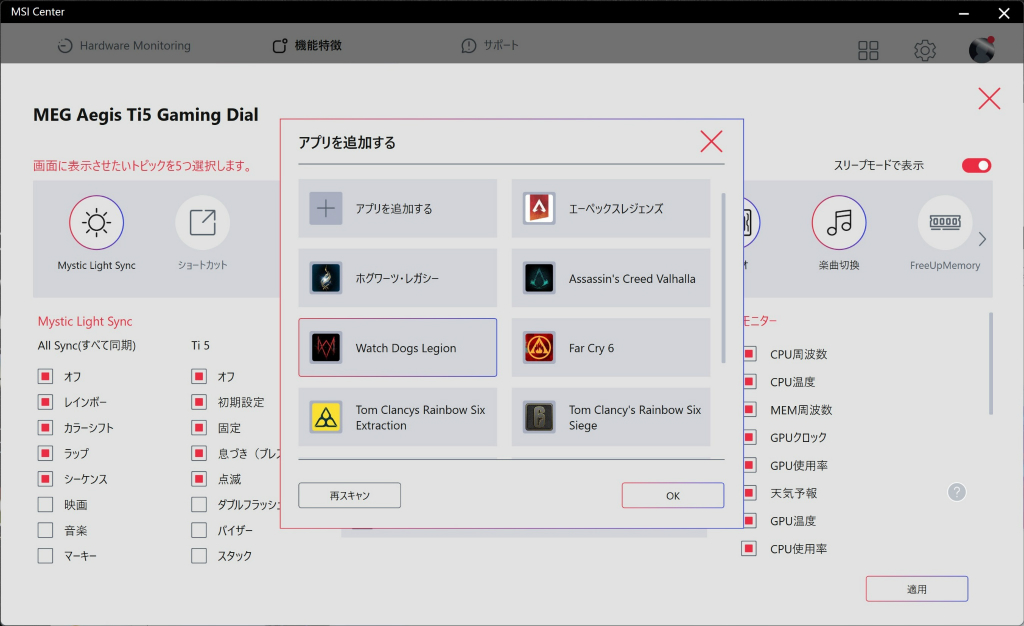Image resolution: width=1024 pixels, height=626 pixels.
Task: Click the 再スキャン button
Action: [349, 495]
